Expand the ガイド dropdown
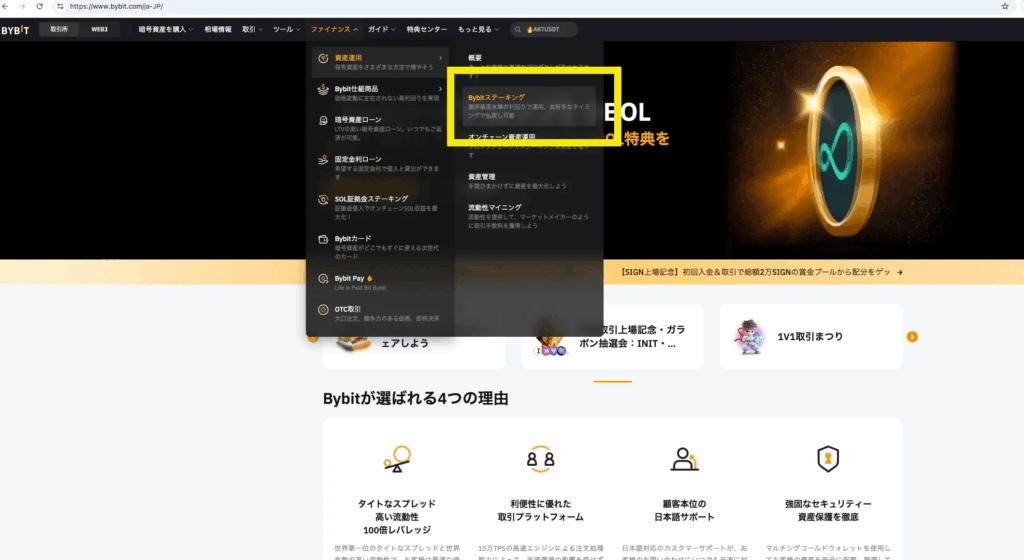The height and width of the screenshot is (560, 1024). 381,29
